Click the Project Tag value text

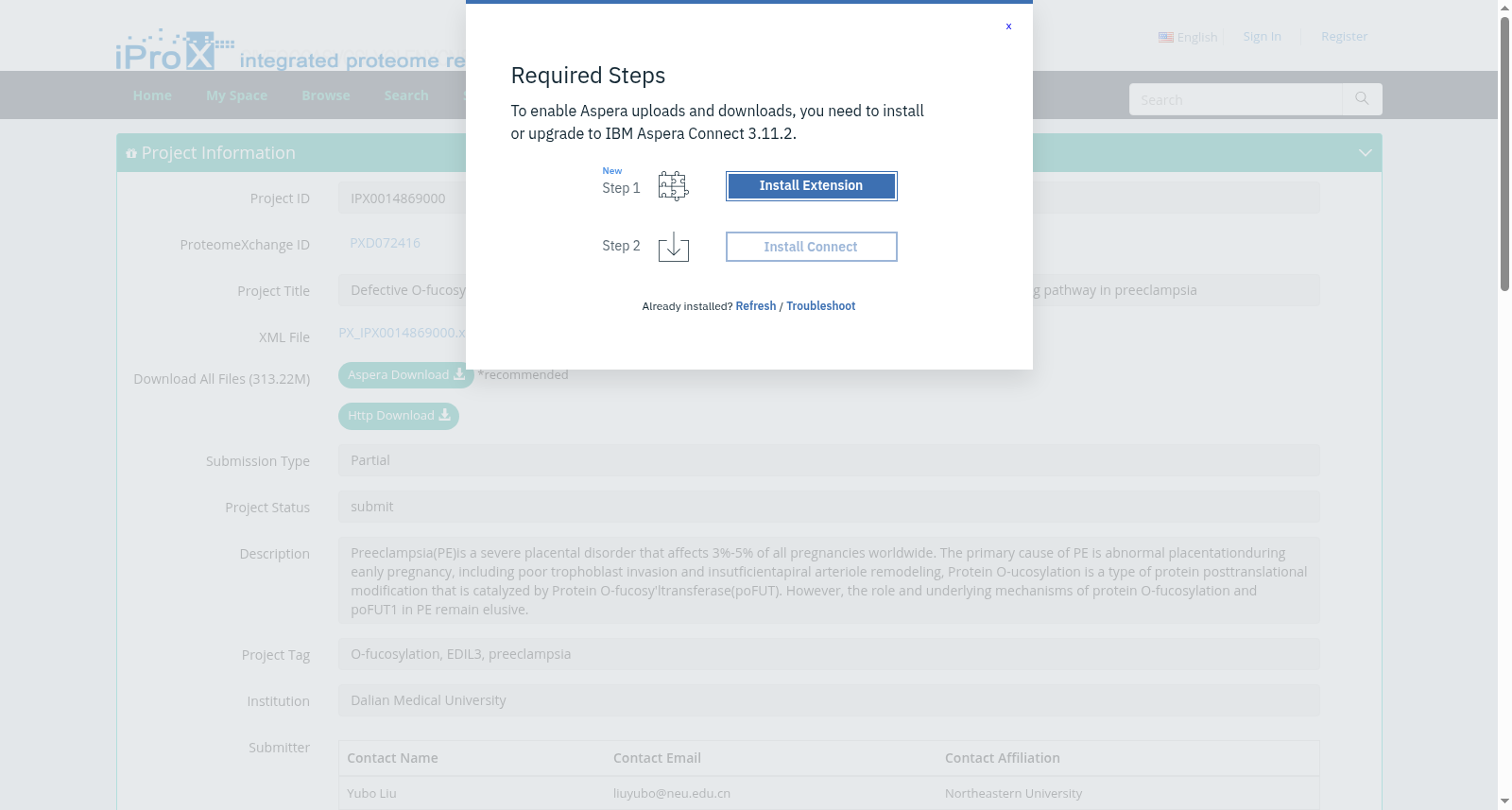click(460, 654)
